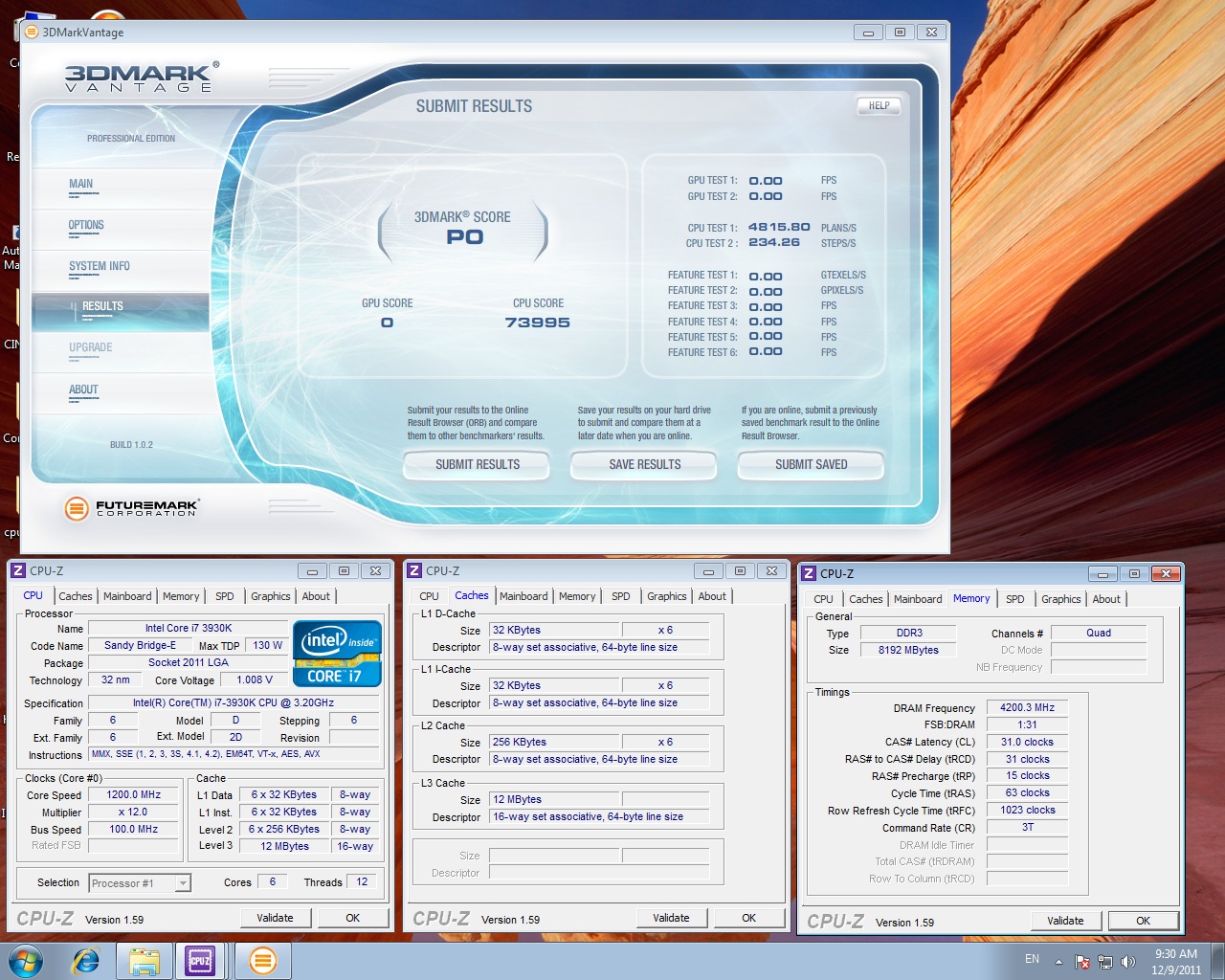Click the 3DMark SCORE value P0
The height and width of the screenshot is (980, 1225).
pos(465,237)
